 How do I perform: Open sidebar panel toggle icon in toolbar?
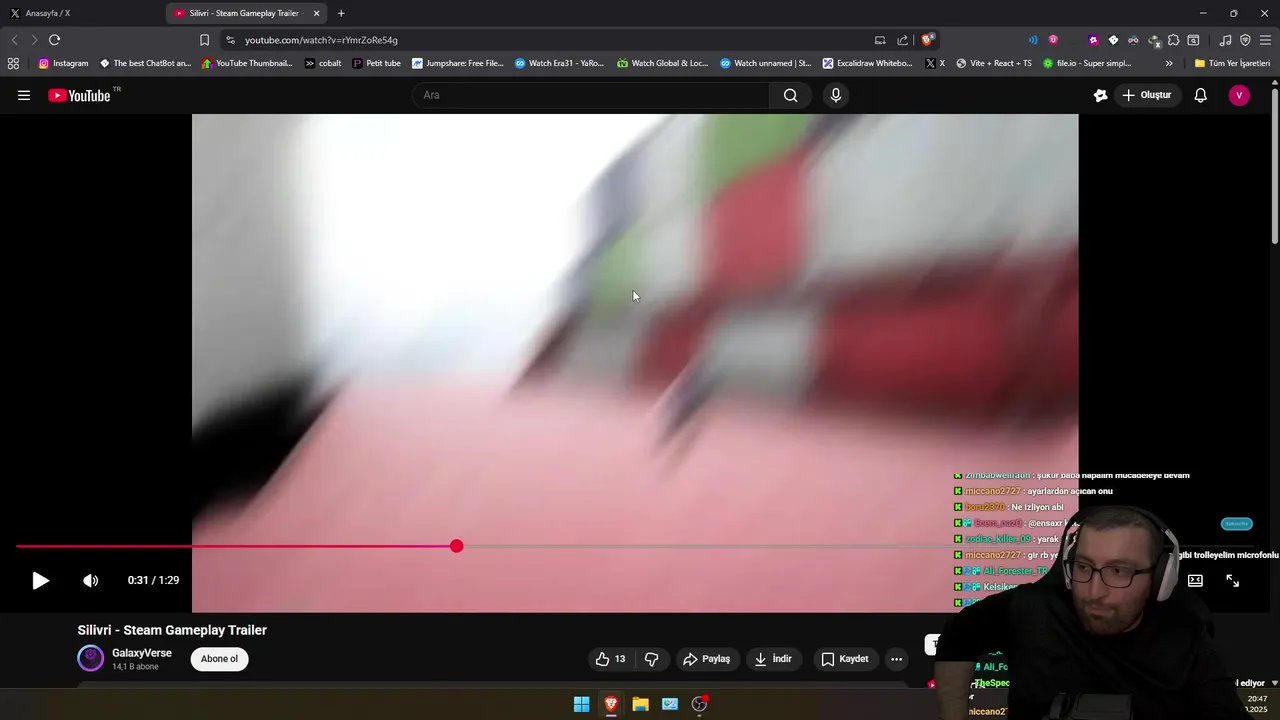tap(1193, 40)
